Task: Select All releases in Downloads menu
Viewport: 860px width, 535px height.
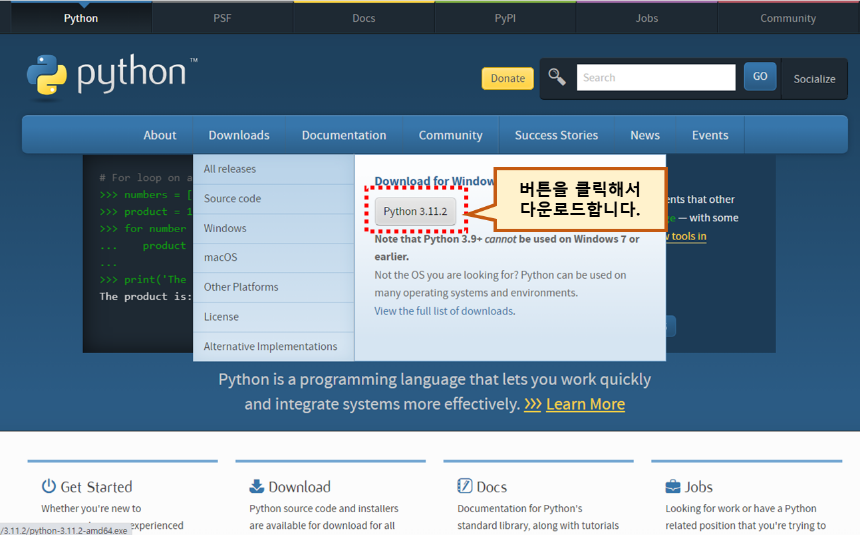Action: tap(274, 169)
